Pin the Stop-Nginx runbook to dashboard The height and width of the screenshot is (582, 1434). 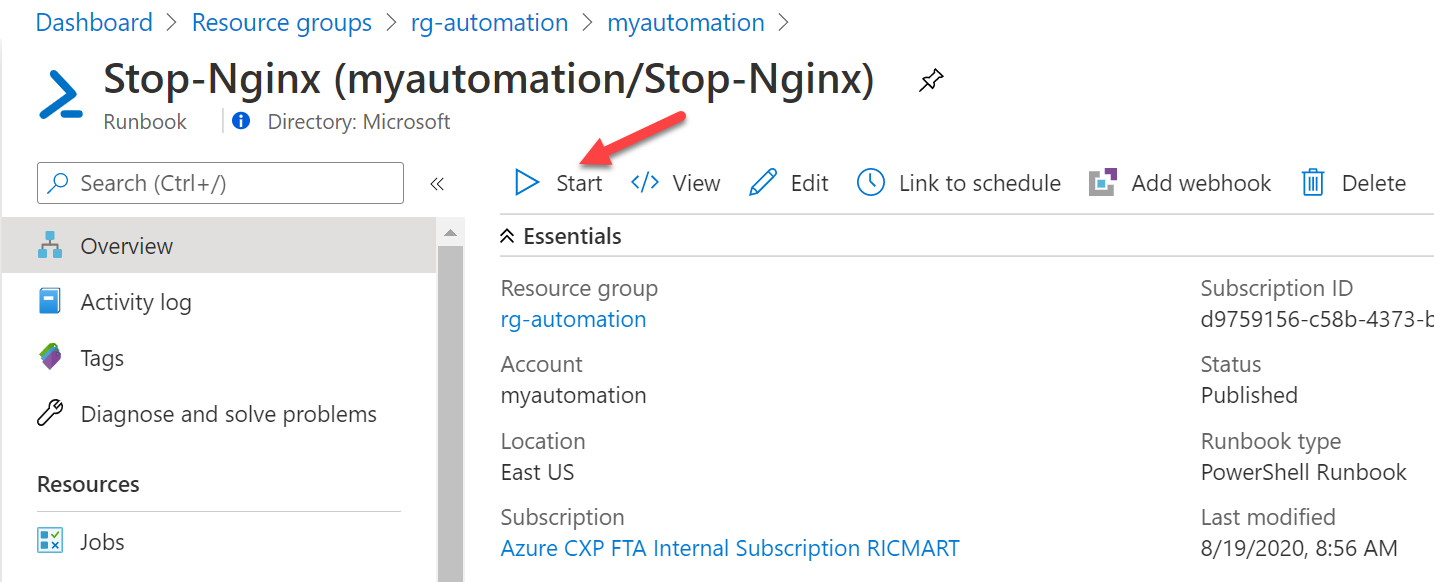click(x=931, y=81)
